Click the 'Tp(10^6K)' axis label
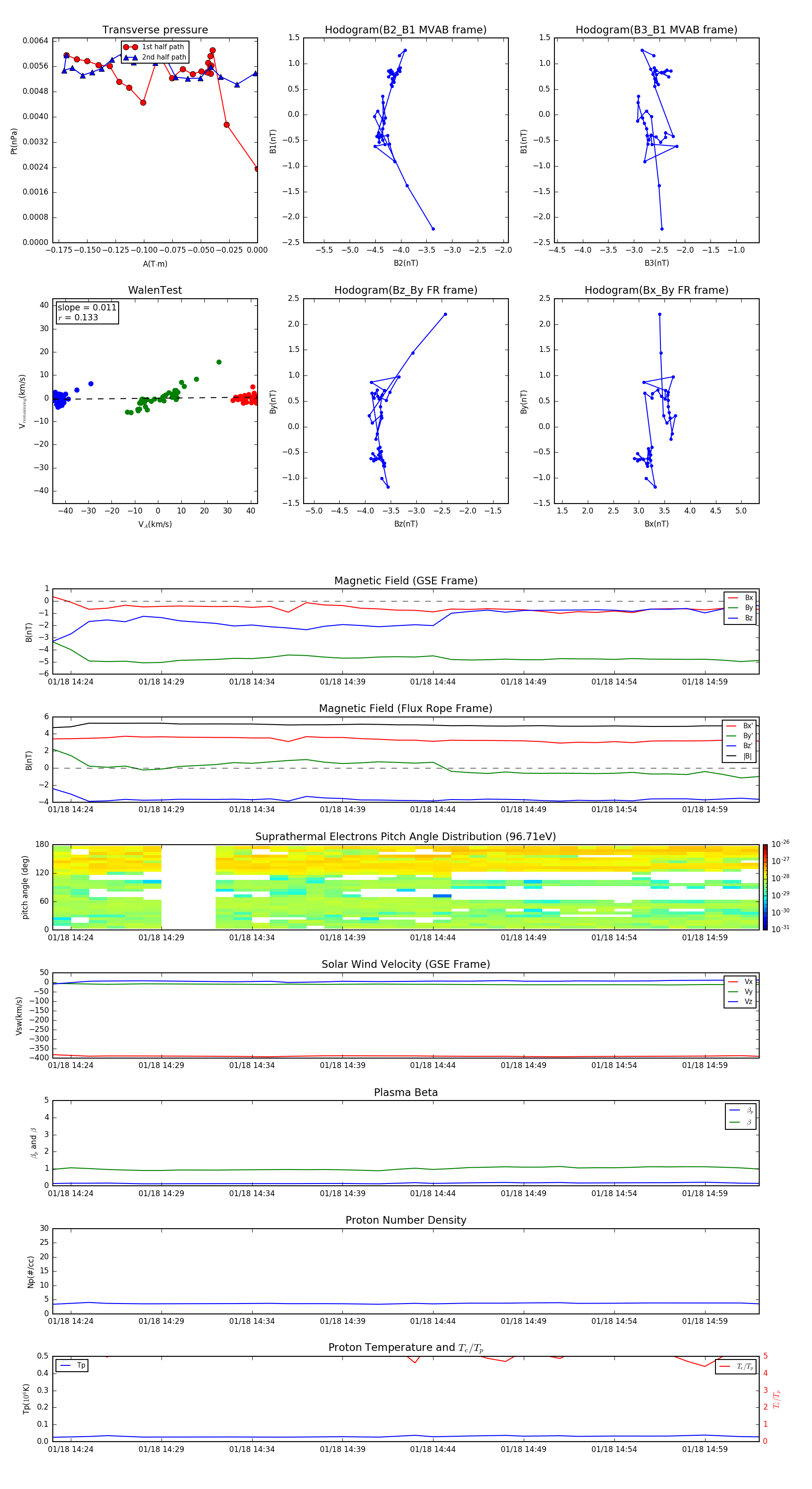Image resolution: width=812 pixels, height=1489 pixels. point(26,1399)
